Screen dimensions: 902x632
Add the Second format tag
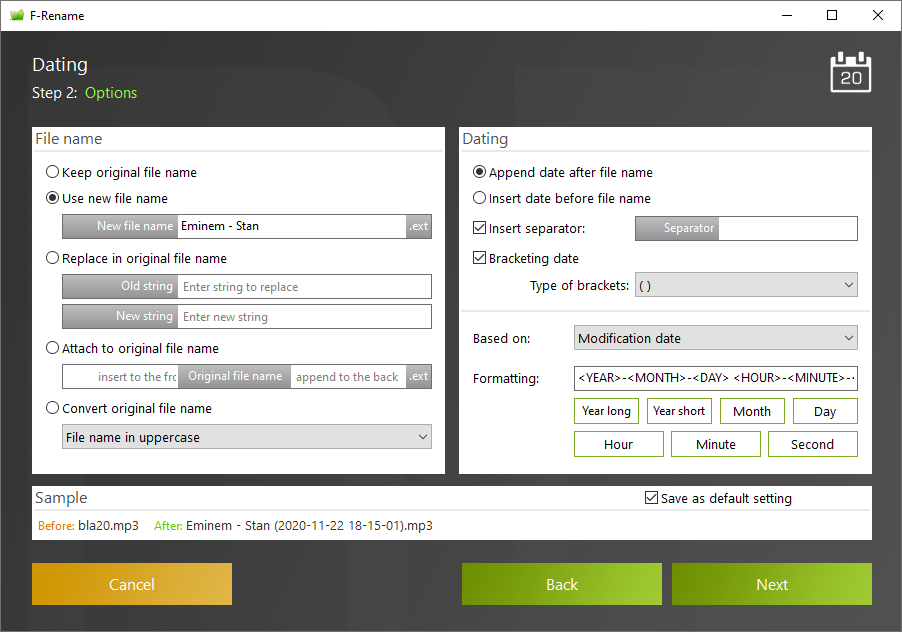coord(812,445)
